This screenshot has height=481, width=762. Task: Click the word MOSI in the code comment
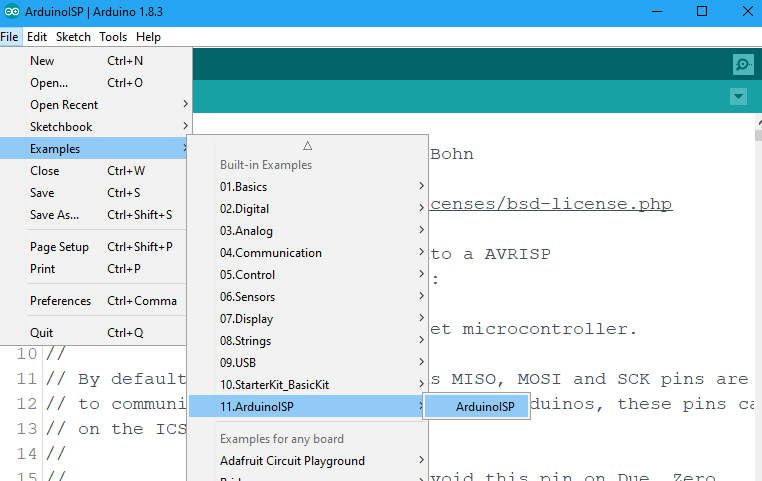pos(539,379)
